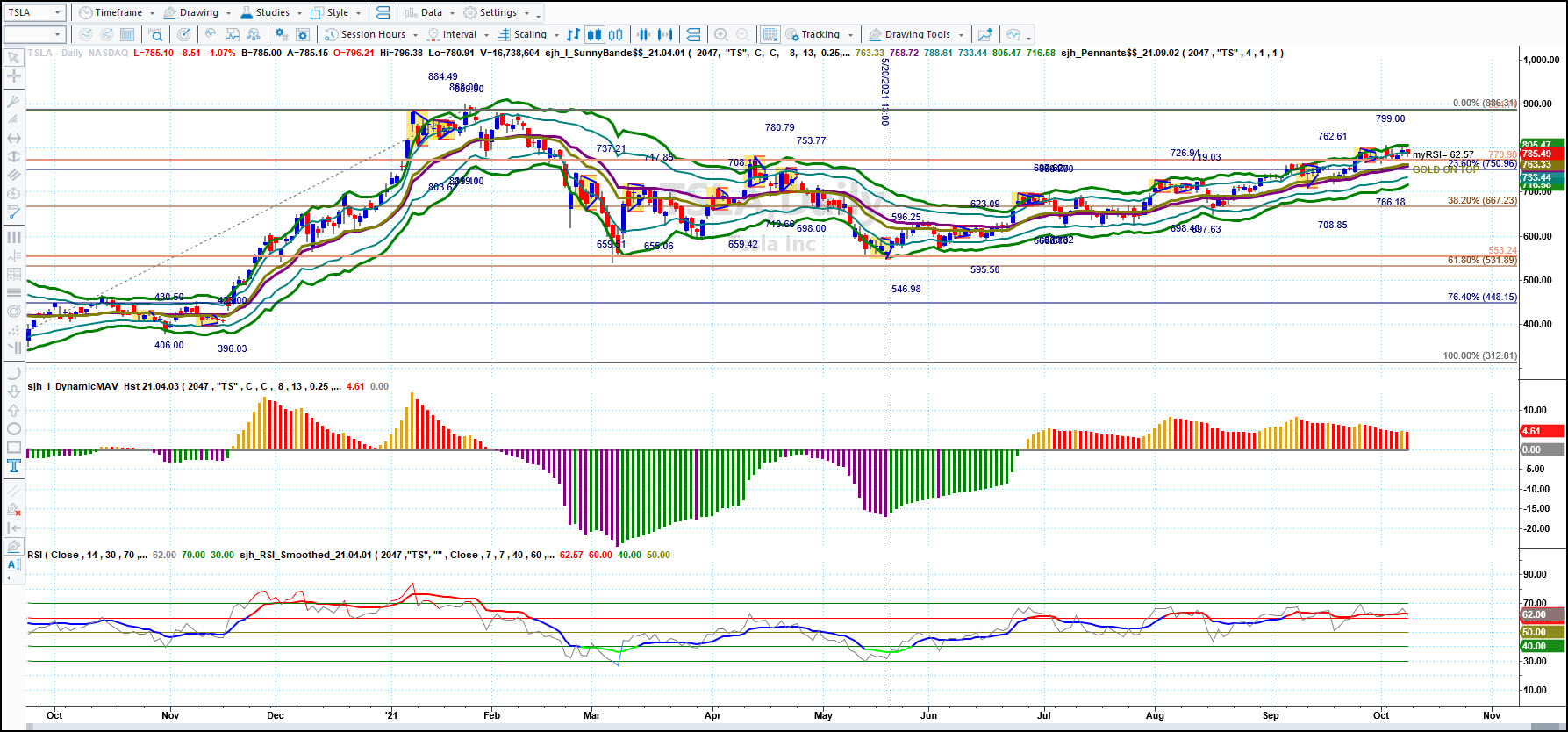Viewport: 1568px width, 732px height.
Task: Click the text annotation A icon
Action: point(13,563)
